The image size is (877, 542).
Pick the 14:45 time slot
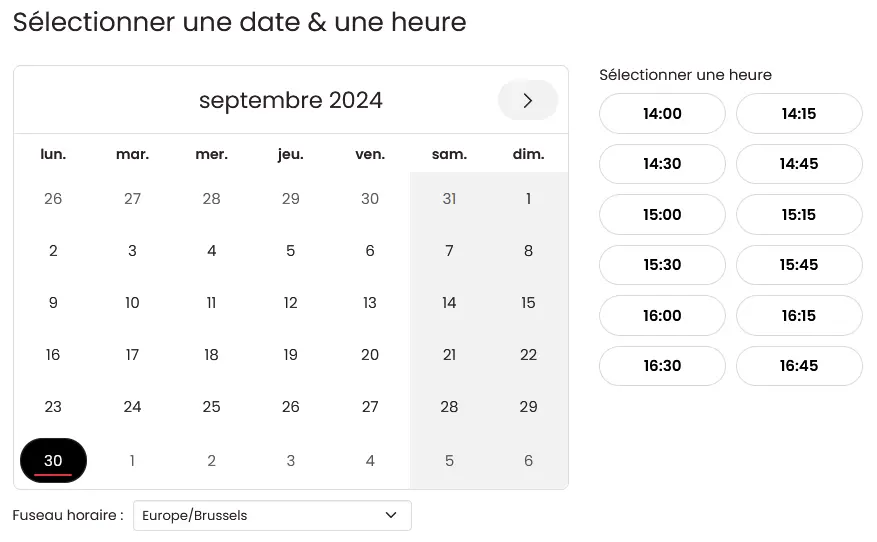tap(799, 164)
